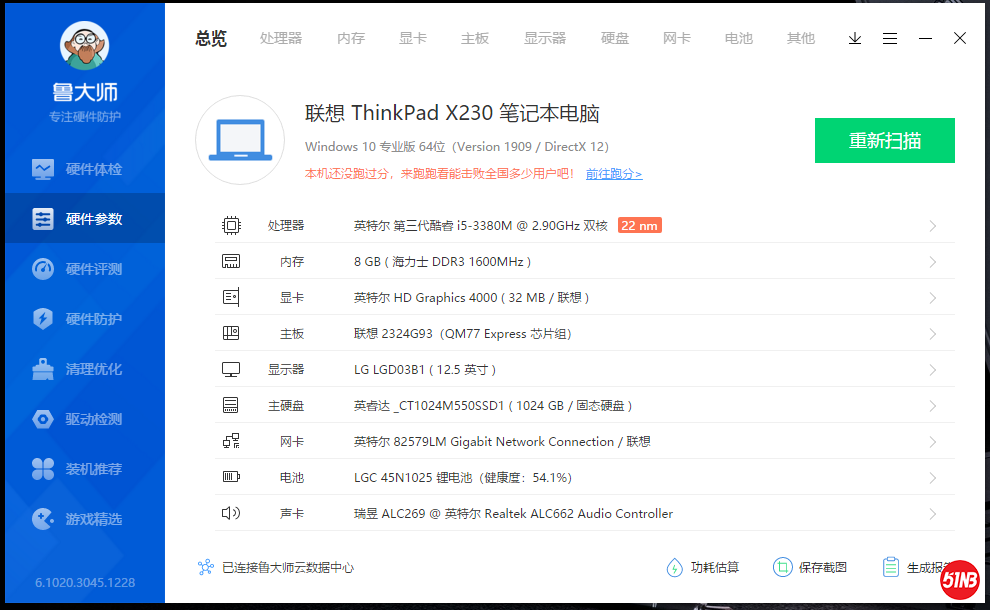The height and width of the screenshot is (610, 990).
Task: Switch to the 其他 tab
Action: coord(801,39)
